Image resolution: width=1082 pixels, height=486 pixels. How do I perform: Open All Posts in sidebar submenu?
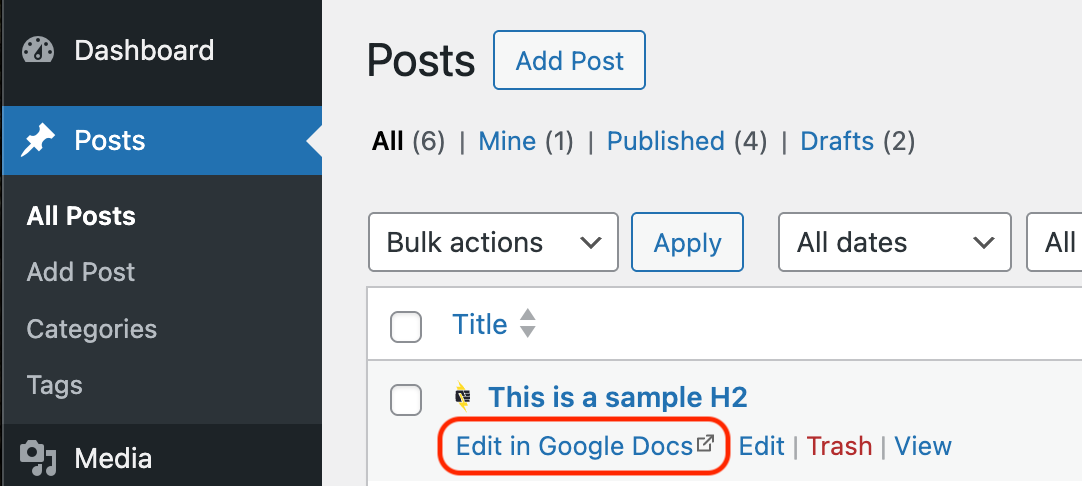pyautogui.click(x=81, y=216)
